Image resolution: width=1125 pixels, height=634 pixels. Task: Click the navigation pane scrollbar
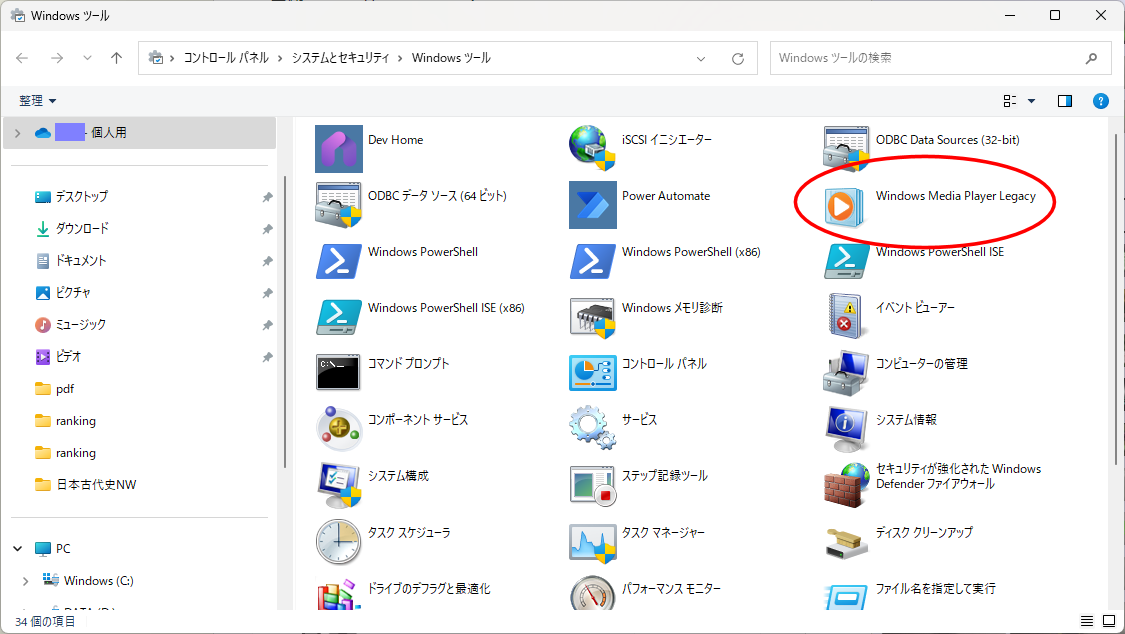(x=285, y=323)
